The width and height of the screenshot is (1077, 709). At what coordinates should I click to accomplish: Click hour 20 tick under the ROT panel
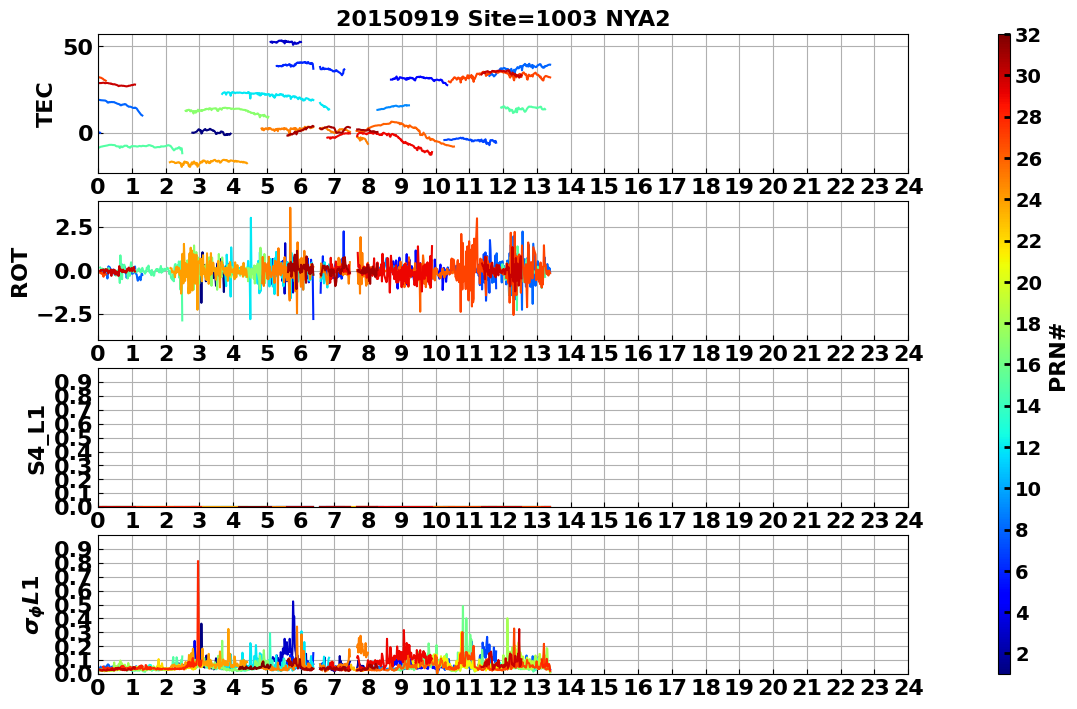coord(773,353)
